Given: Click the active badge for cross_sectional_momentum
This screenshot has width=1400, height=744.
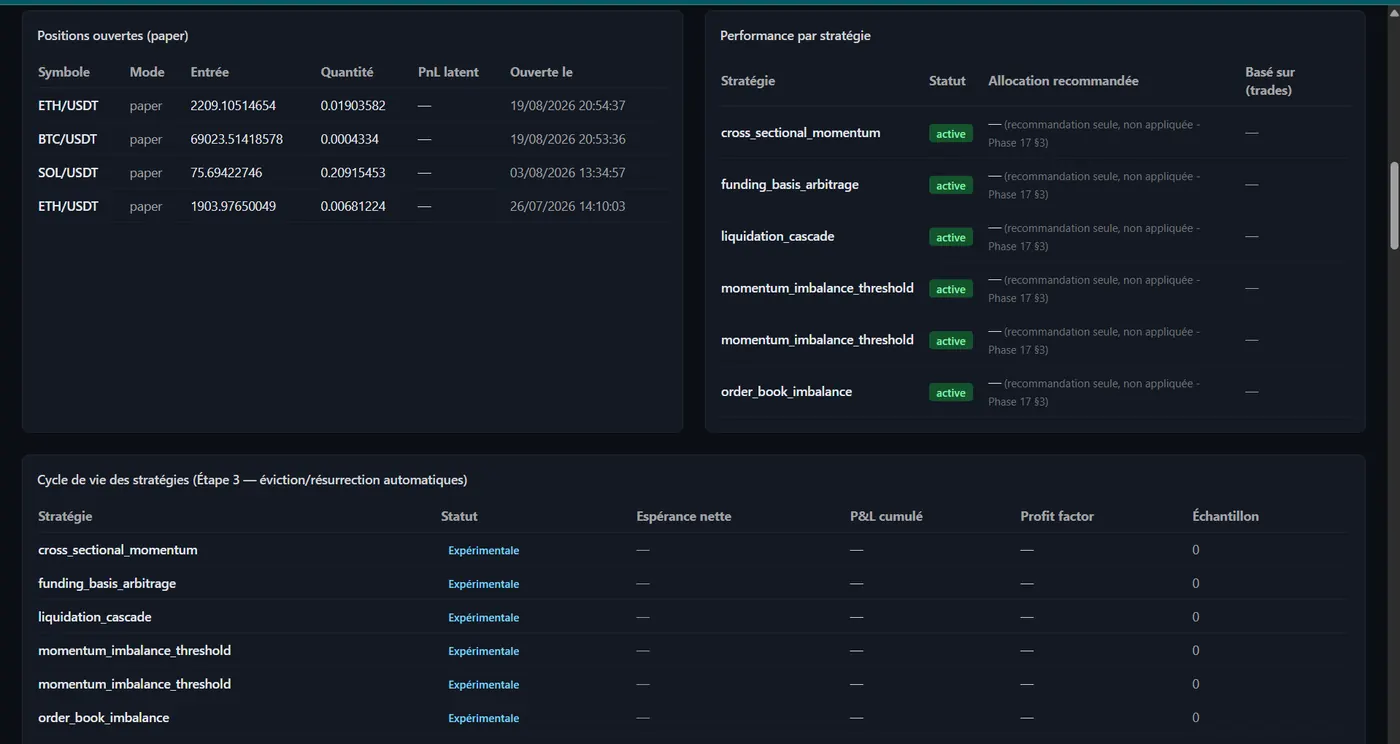Looking at the screenshot, I should [951, 134].
